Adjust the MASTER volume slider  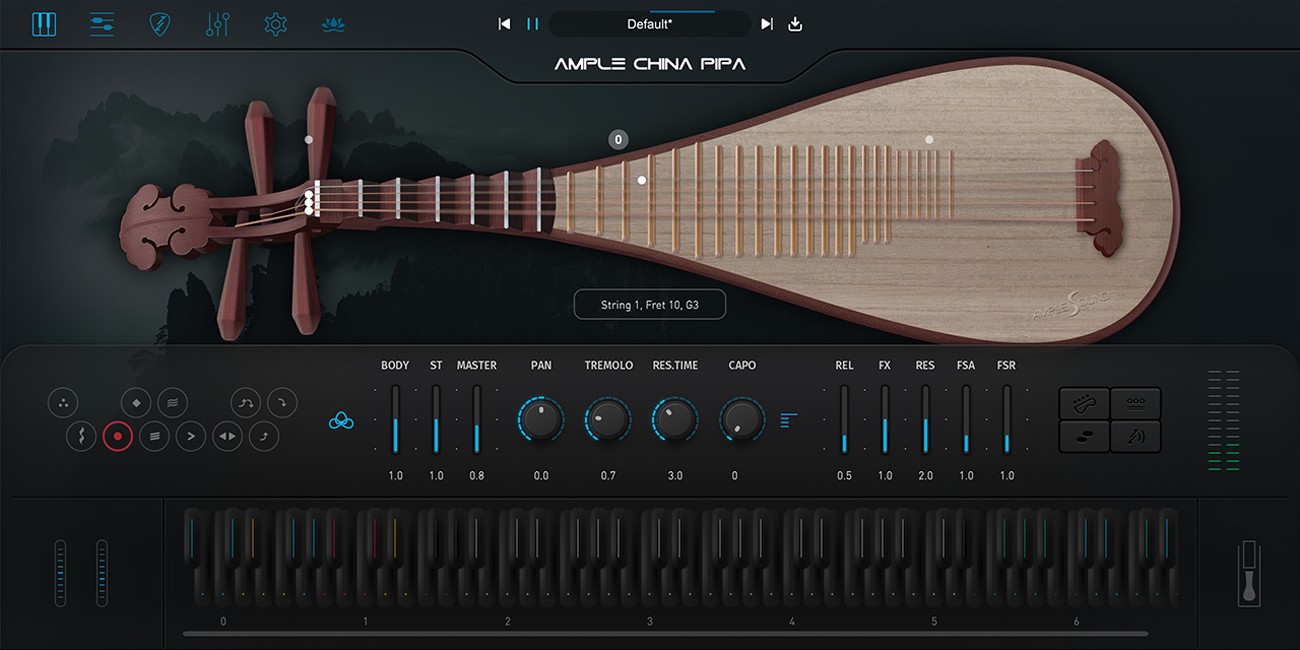pos(476,419)
